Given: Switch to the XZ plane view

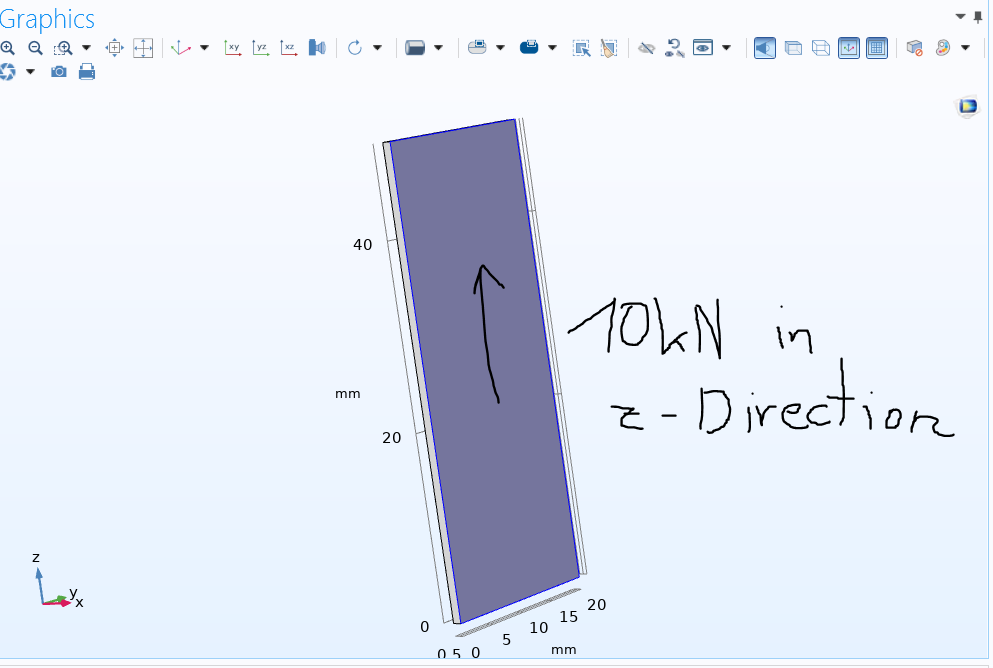Looking at the screenshot, I should click(x=289, y=47).
